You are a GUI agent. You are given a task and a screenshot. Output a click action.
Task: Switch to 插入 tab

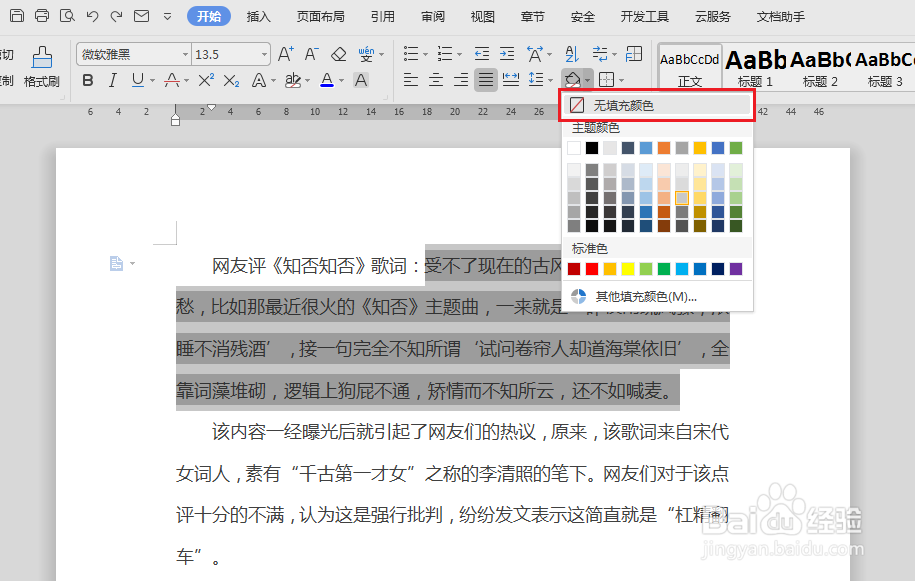click(259, 16)
